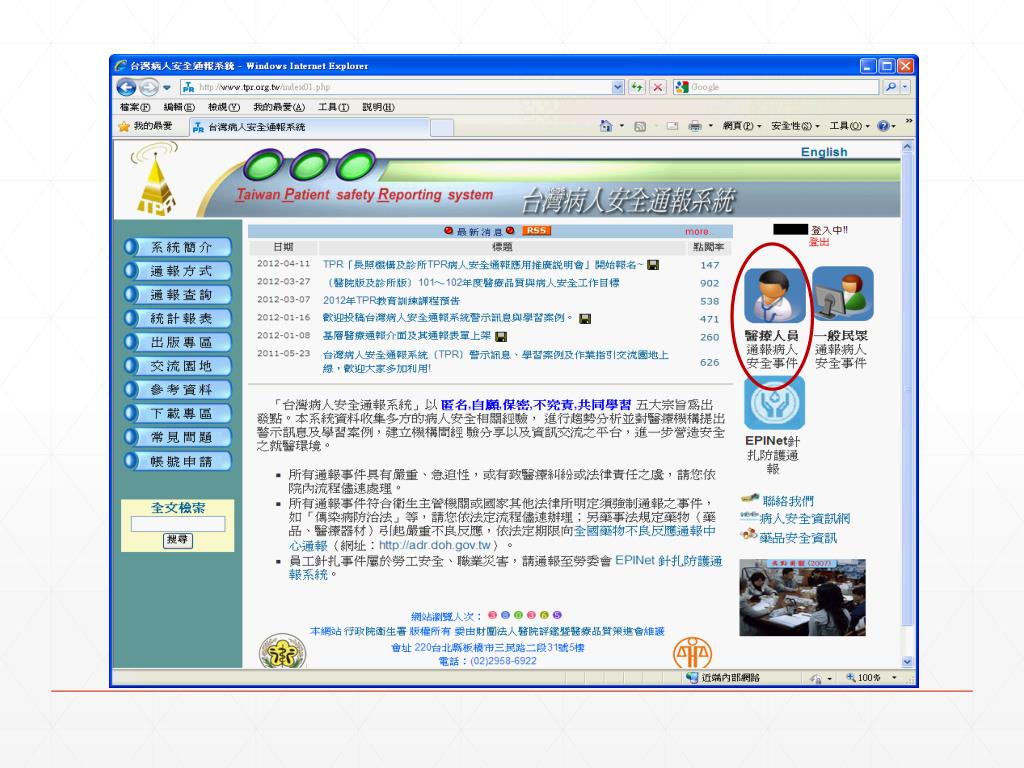This screenshot has width=1024, height=768.
Task: Click the new tab button beside the page tab
Action: 442,127
